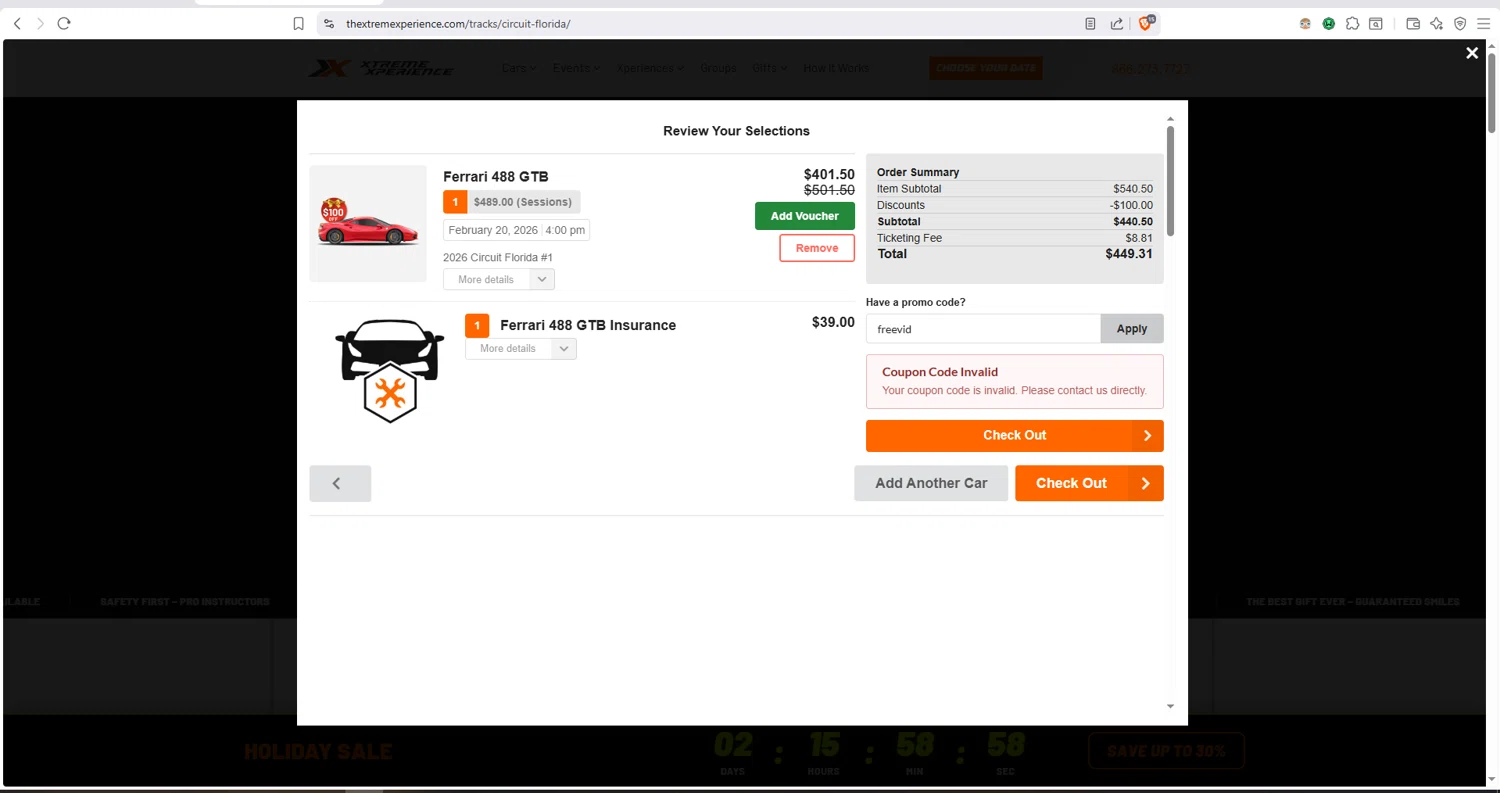Open the Gifts menu dropdown
The image size is (1500, 793).
coord(769,68)
